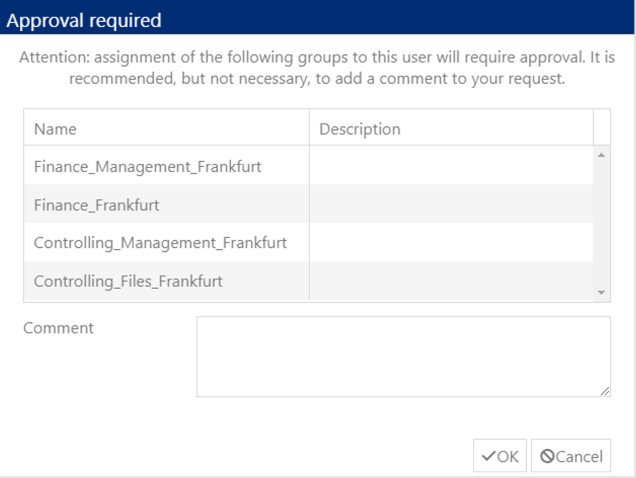Image resolution: width=636 pixels, height=478 pixels.
Task: Confirm the approval request with OK
Action: pyautogui.click(x=500, y=456)
